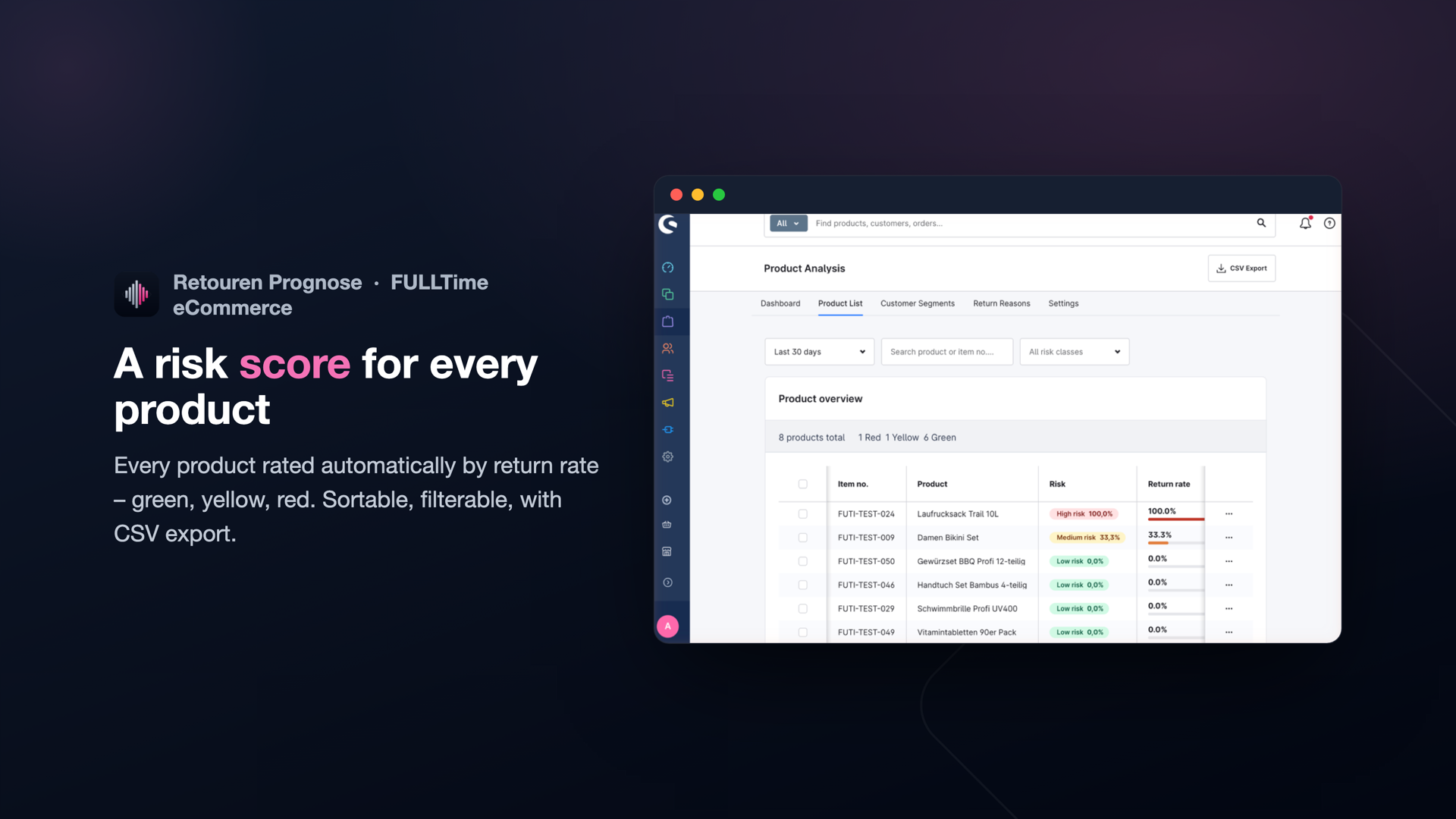Screen dimensions: 1456x819
Task: Click the magnifier search icon in top bar
Action: pos(1261,223)
